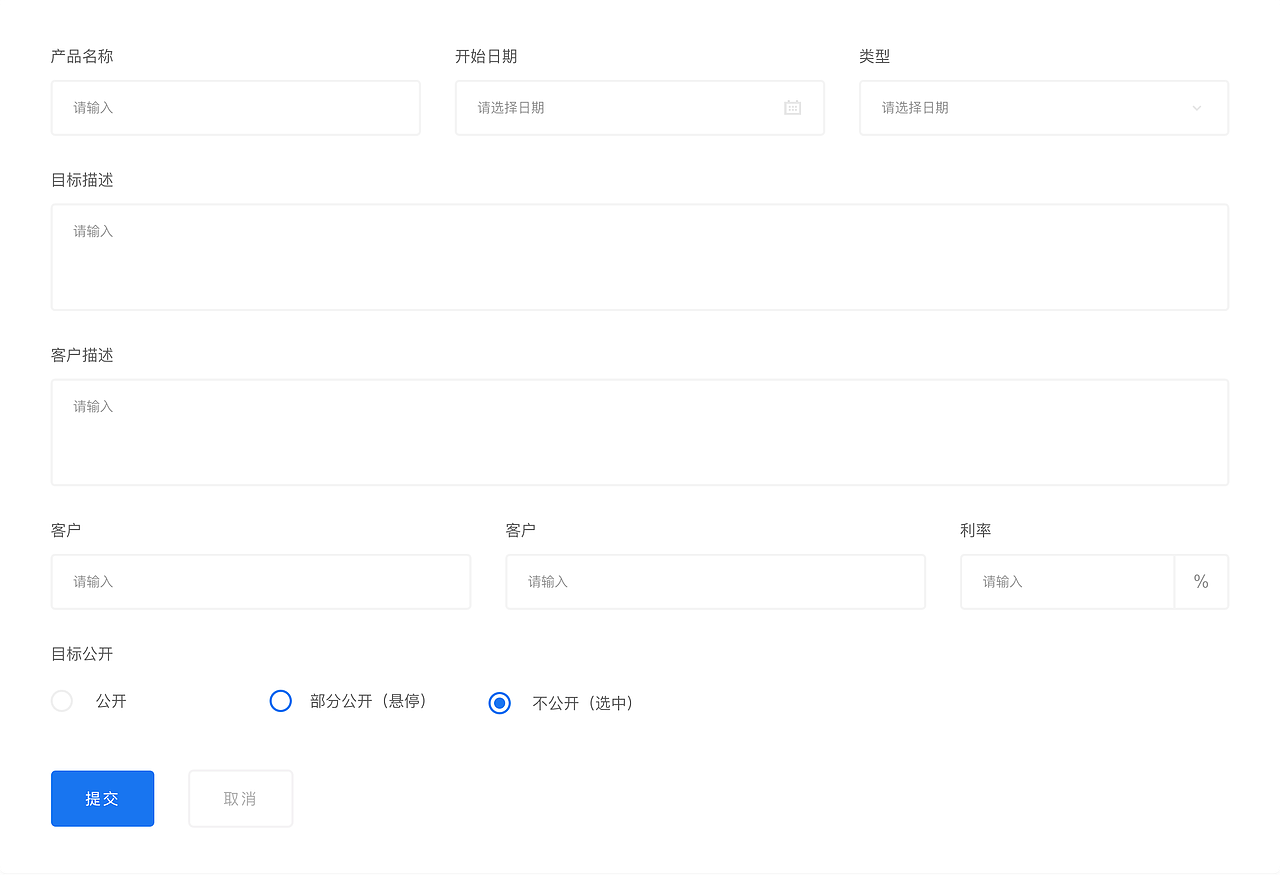Click the 客户 label above the middle field
Image resolution: width=1280 pixels, height=875 pixels.
[520, 530]
